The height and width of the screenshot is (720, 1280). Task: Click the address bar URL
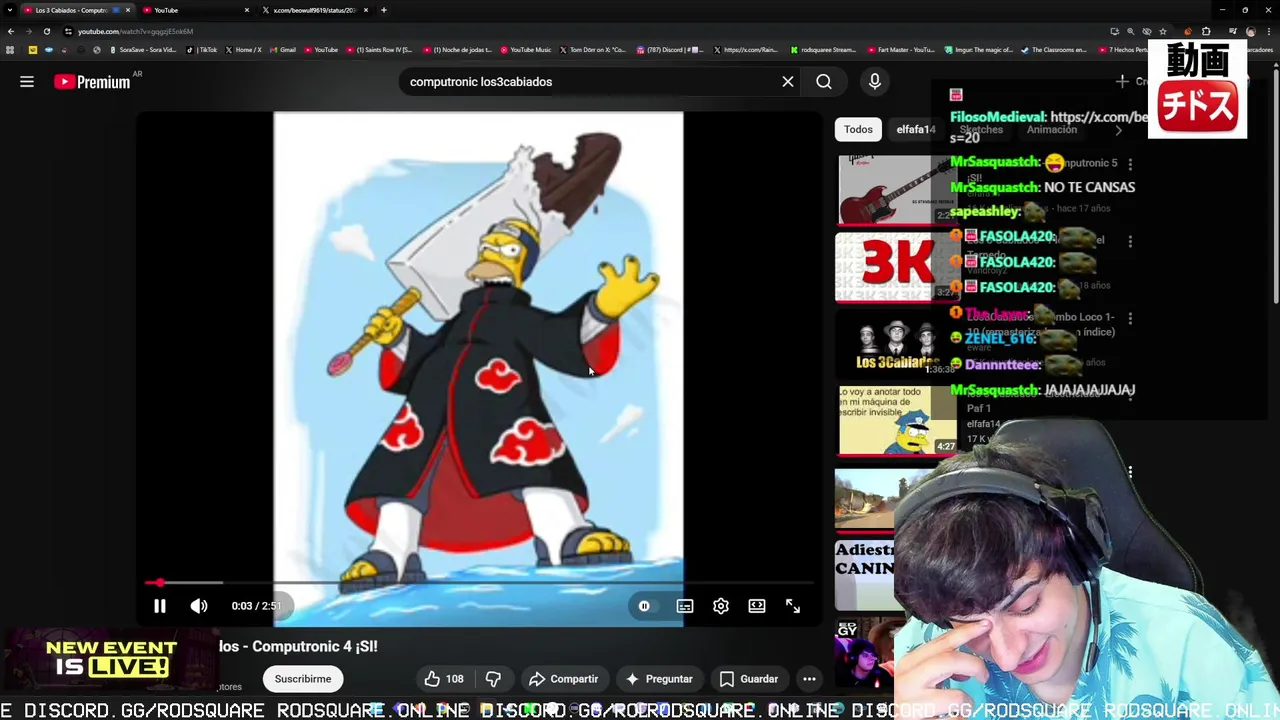point(136,31)
